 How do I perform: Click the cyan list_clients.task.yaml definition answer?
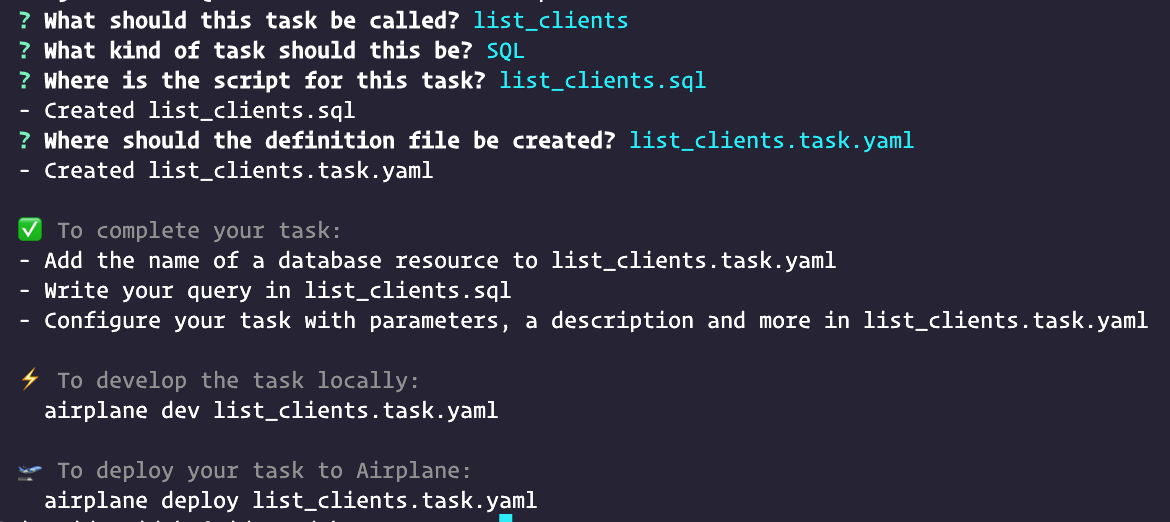[x=772, y=140]
